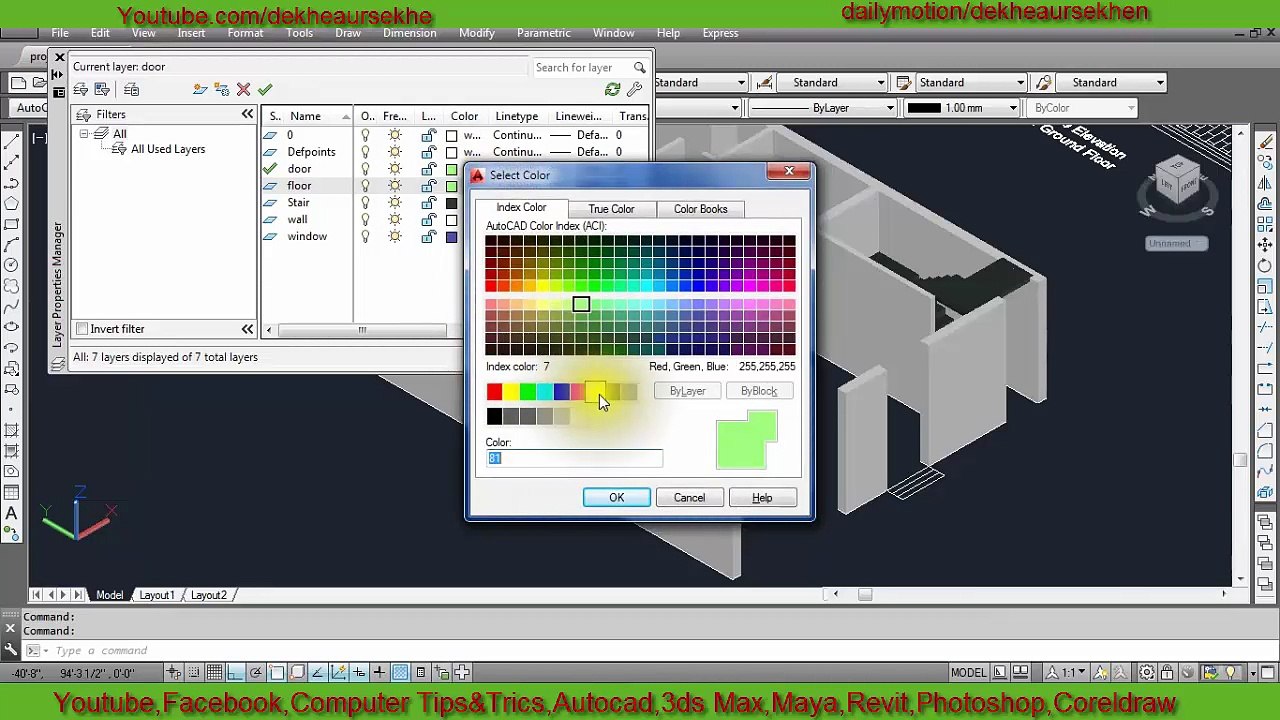Click Set Current green checkmark icon
The image size is (1280, 720).
pyautogui.click(x=265, y=90)
